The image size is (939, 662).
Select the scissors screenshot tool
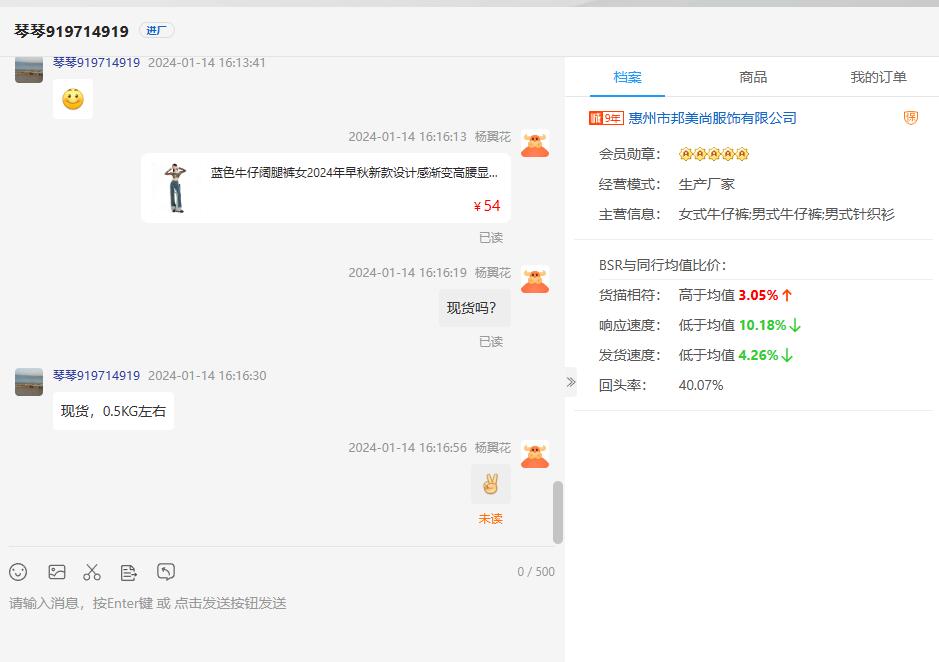click(92, 572)
